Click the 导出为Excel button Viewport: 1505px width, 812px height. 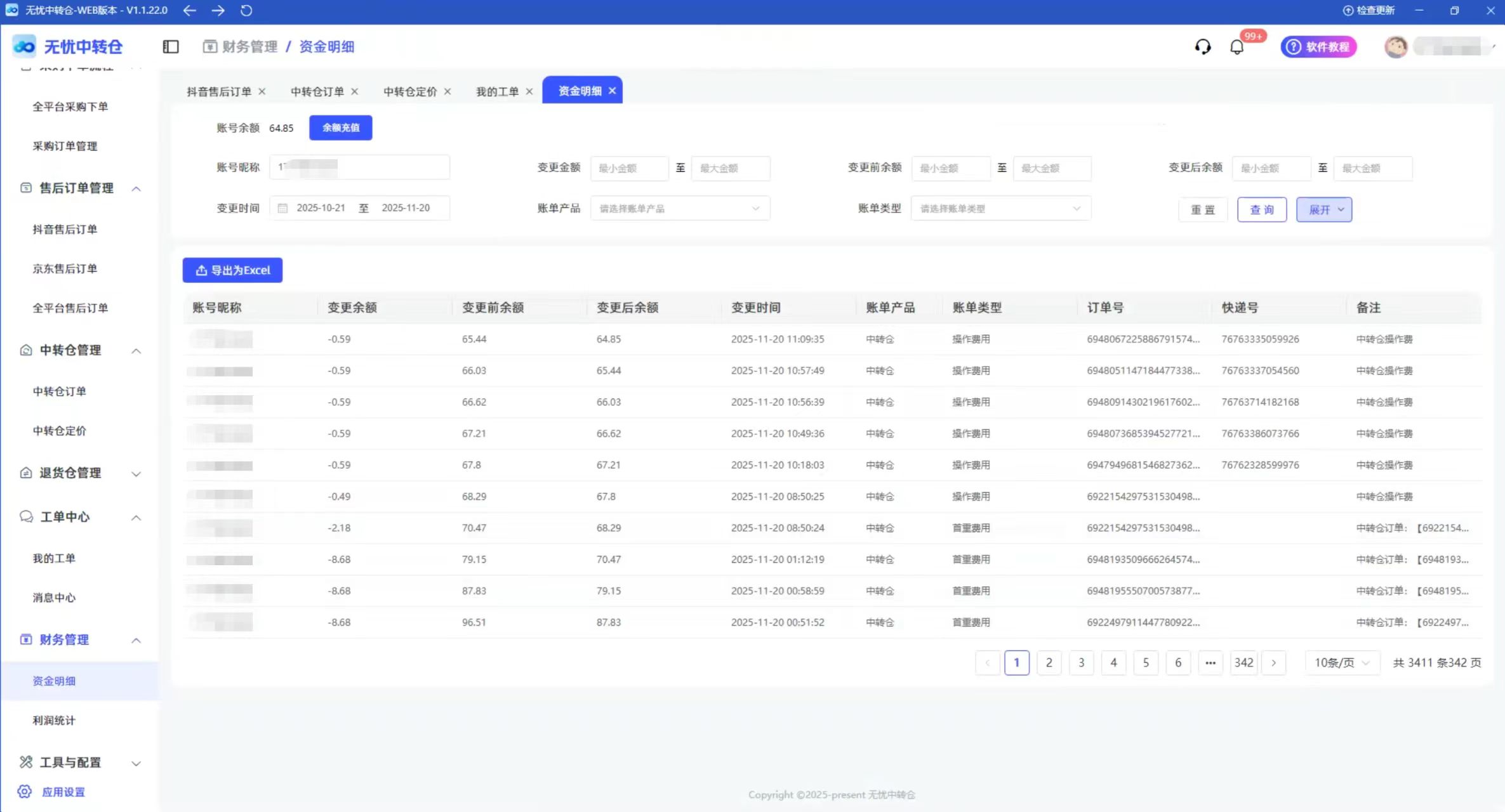232,270
